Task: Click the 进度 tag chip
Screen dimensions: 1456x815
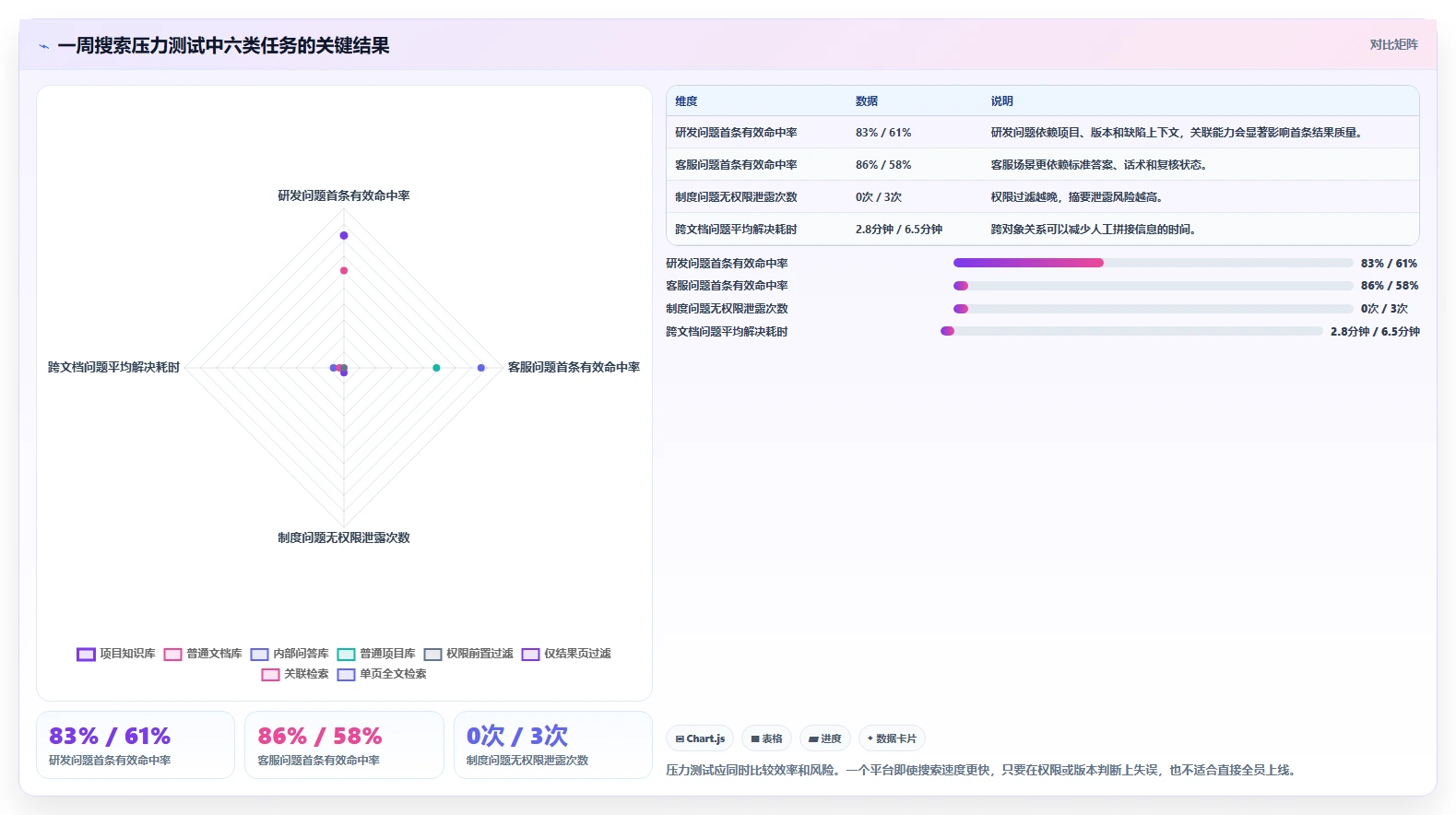Action: (x=825, y=738)
